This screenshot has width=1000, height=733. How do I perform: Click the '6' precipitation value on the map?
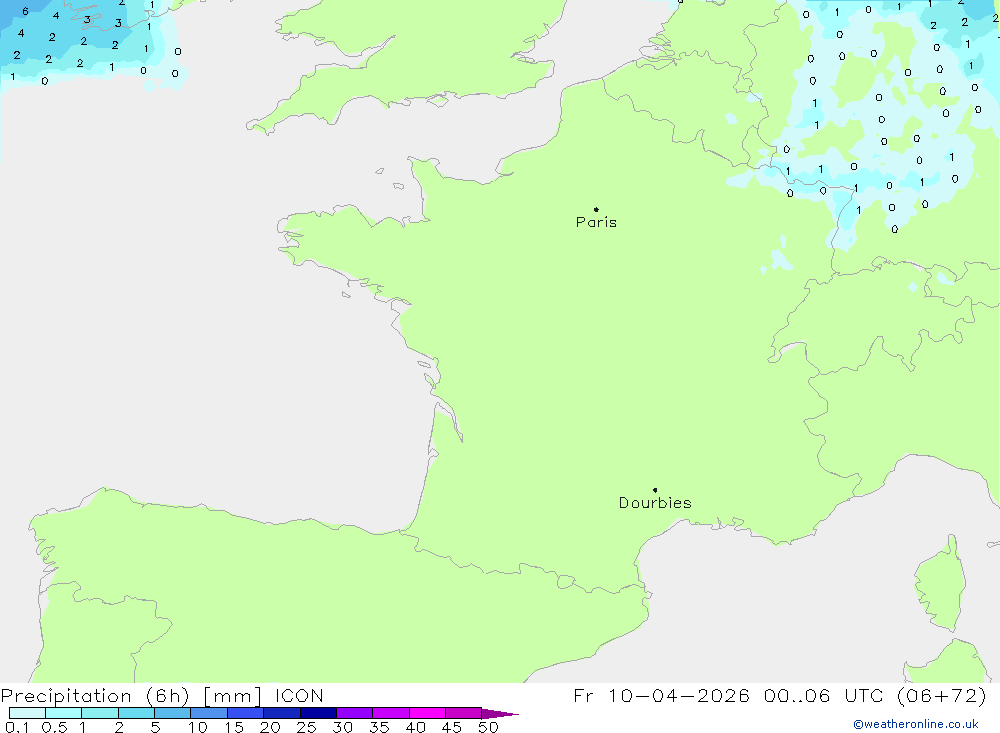click(x=25, y=11)
